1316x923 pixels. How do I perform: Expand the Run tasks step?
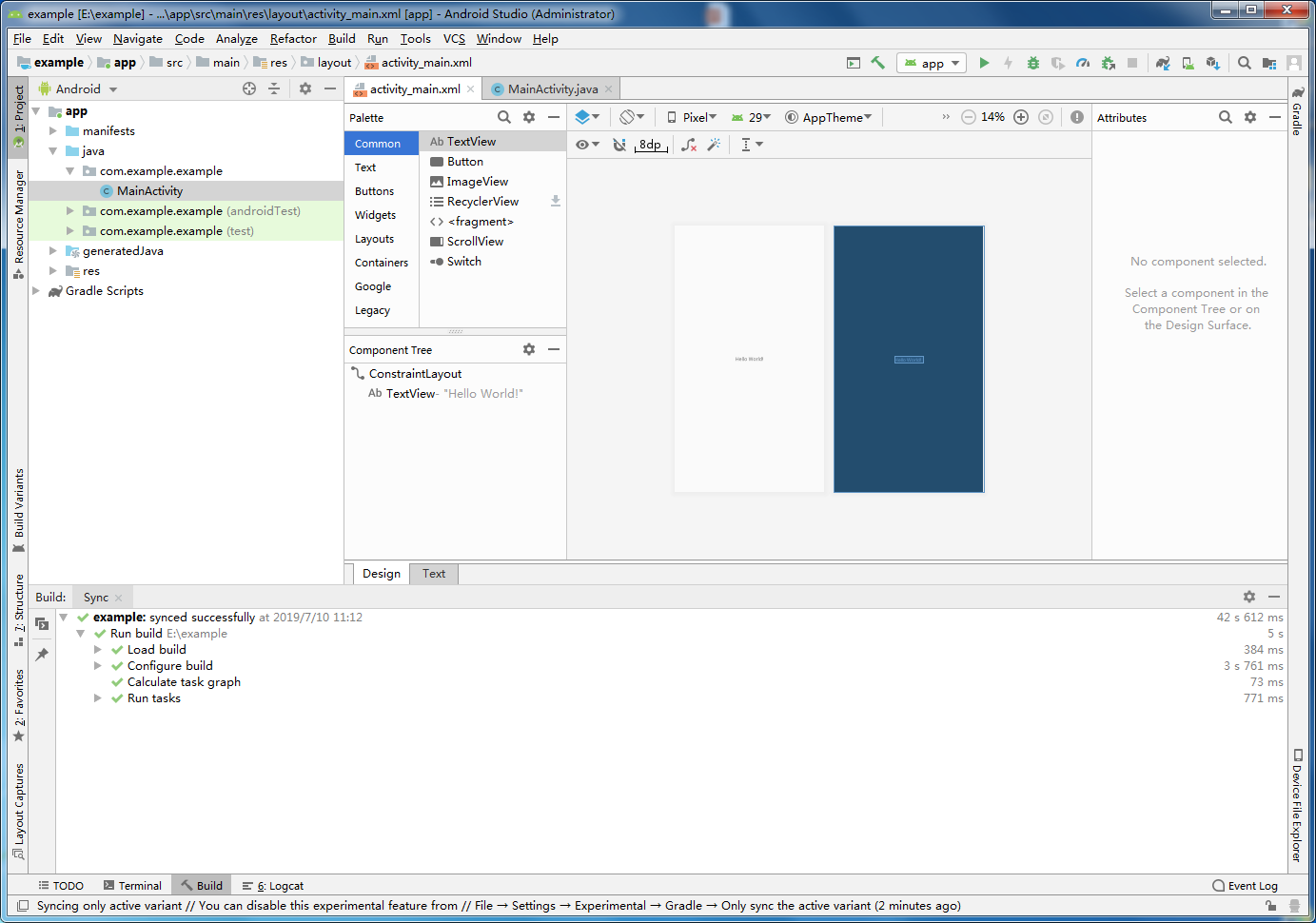point(97,698)
